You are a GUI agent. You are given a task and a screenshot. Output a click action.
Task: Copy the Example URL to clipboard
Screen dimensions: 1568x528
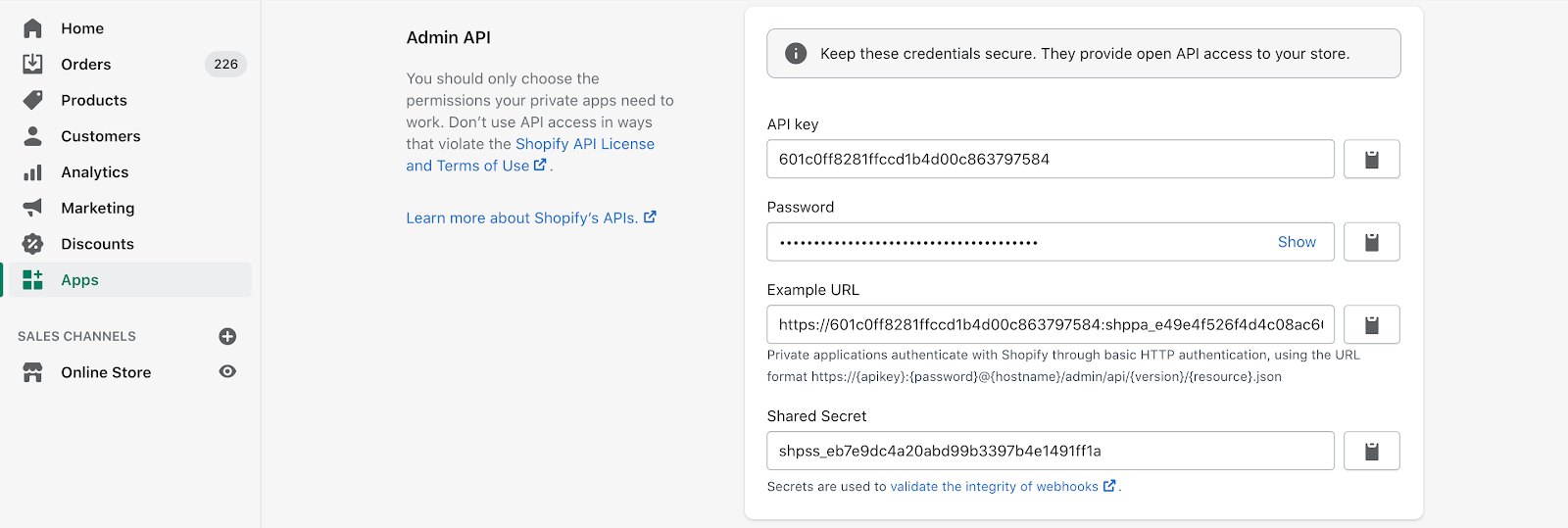1371,324
